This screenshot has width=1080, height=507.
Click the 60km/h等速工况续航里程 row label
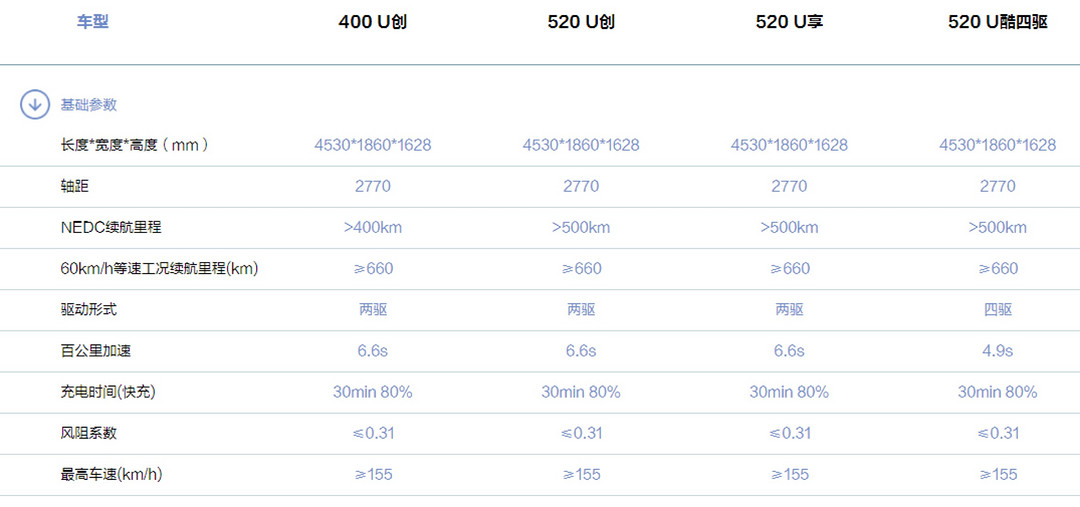tap(159, 269)
